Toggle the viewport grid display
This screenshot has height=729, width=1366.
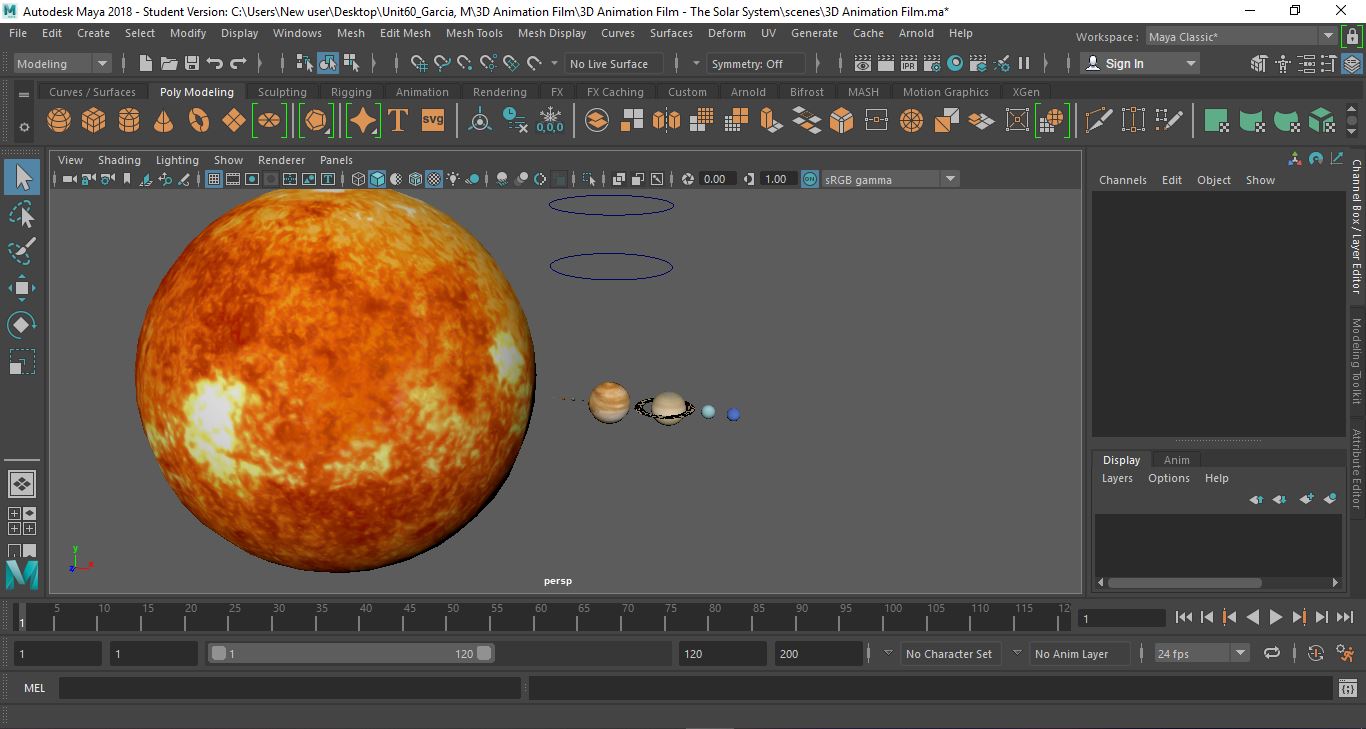[214, 179]
